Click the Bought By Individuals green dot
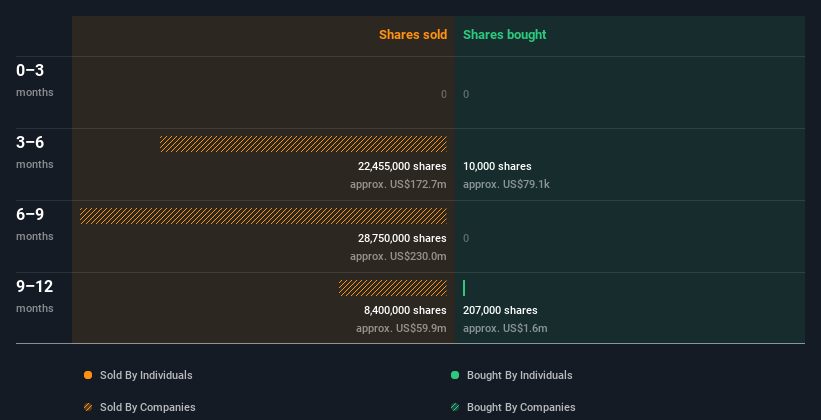The height and width of the screenshot is (420, 821). (455, 375)
